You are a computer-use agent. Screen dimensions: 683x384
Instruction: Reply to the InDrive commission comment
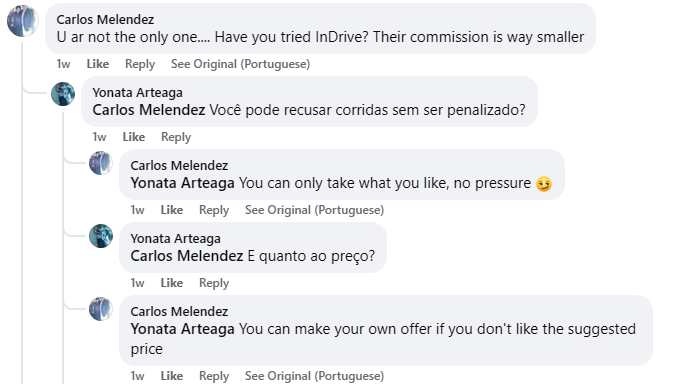click(x=140, y=64)
